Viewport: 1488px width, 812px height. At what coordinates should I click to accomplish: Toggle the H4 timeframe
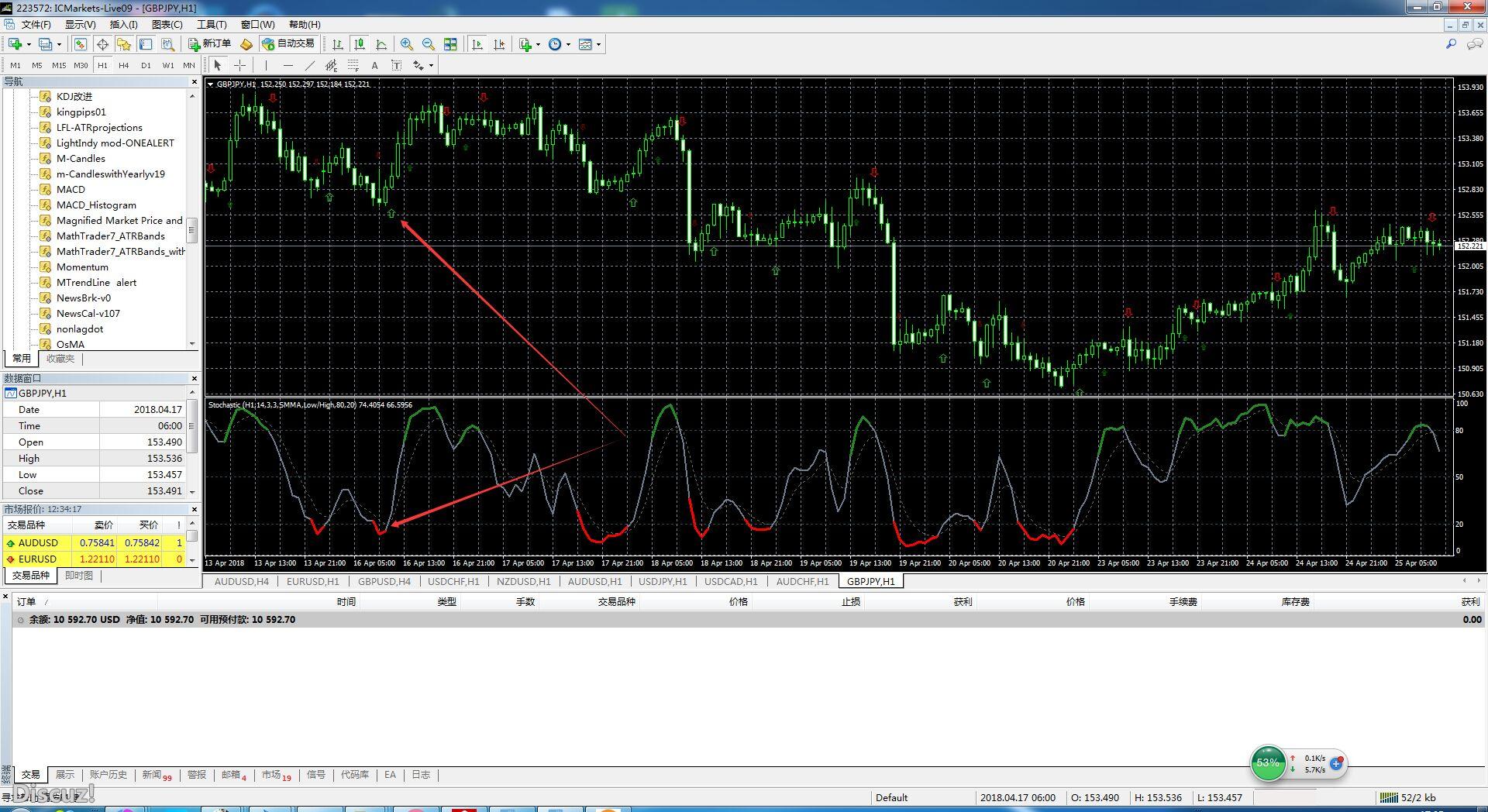(124, 65)
